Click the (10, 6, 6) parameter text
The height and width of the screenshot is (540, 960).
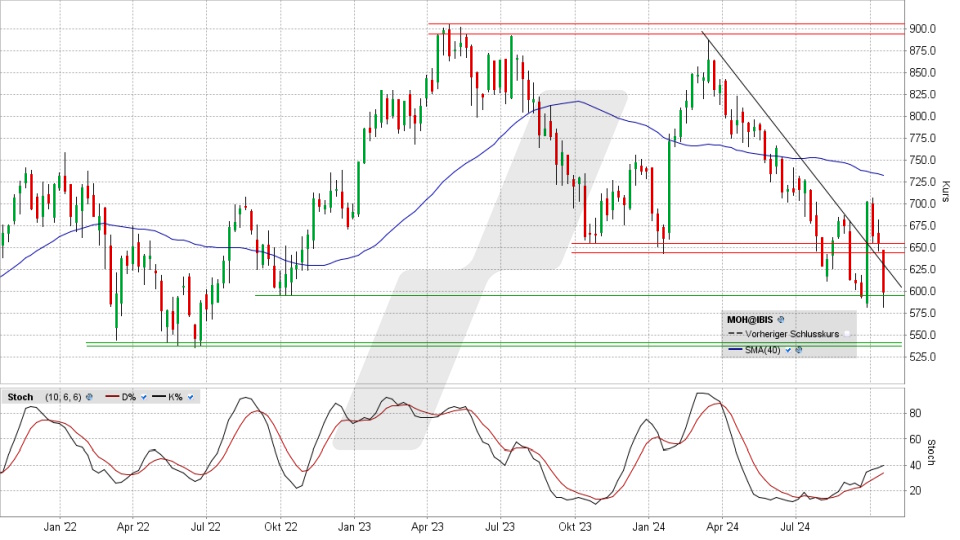[63, 397]
